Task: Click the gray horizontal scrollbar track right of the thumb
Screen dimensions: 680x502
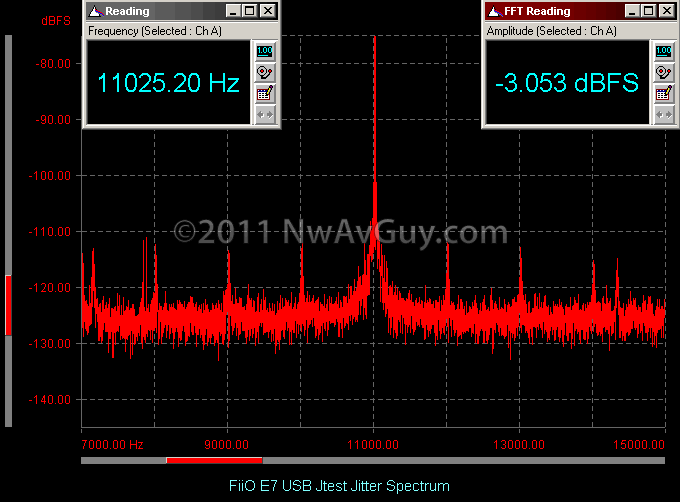Action: pyautogui.click(x=464, y=460)
